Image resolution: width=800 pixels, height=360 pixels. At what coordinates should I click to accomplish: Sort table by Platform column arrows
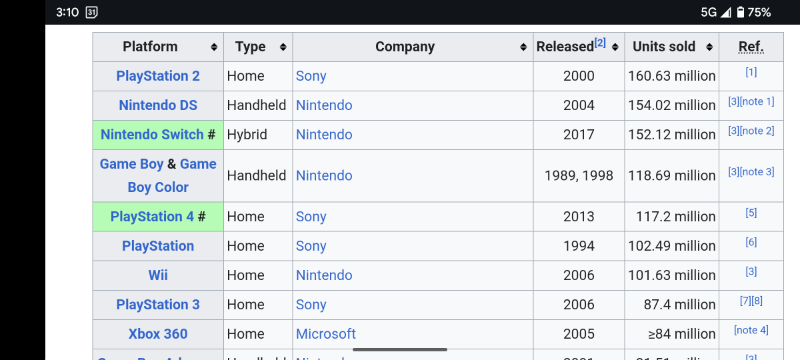tap(214, 47)
